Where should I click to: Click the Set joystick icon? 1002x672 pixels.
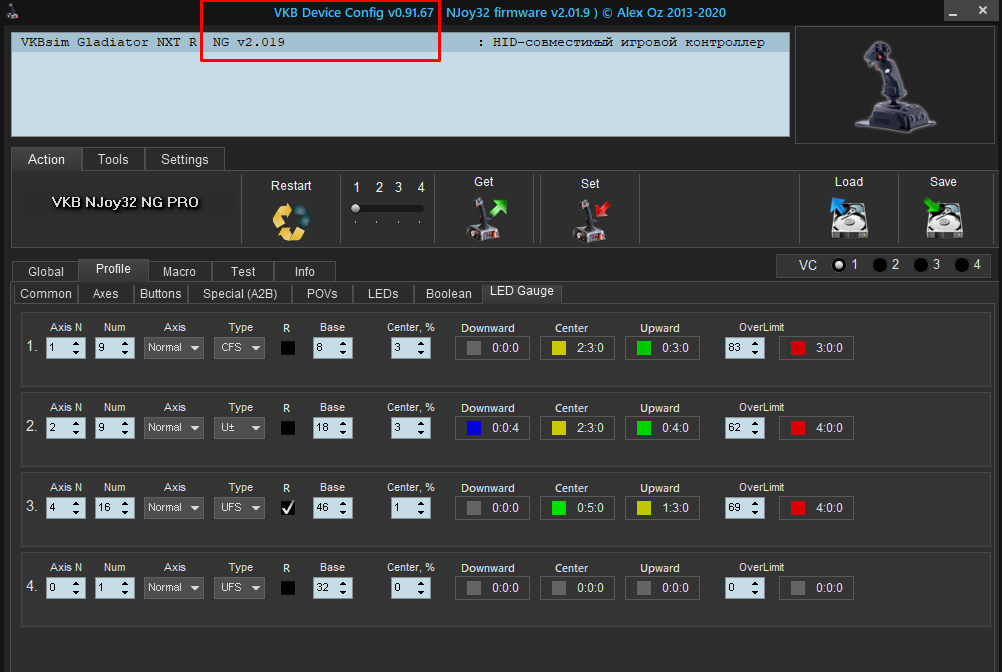[590, 221]
